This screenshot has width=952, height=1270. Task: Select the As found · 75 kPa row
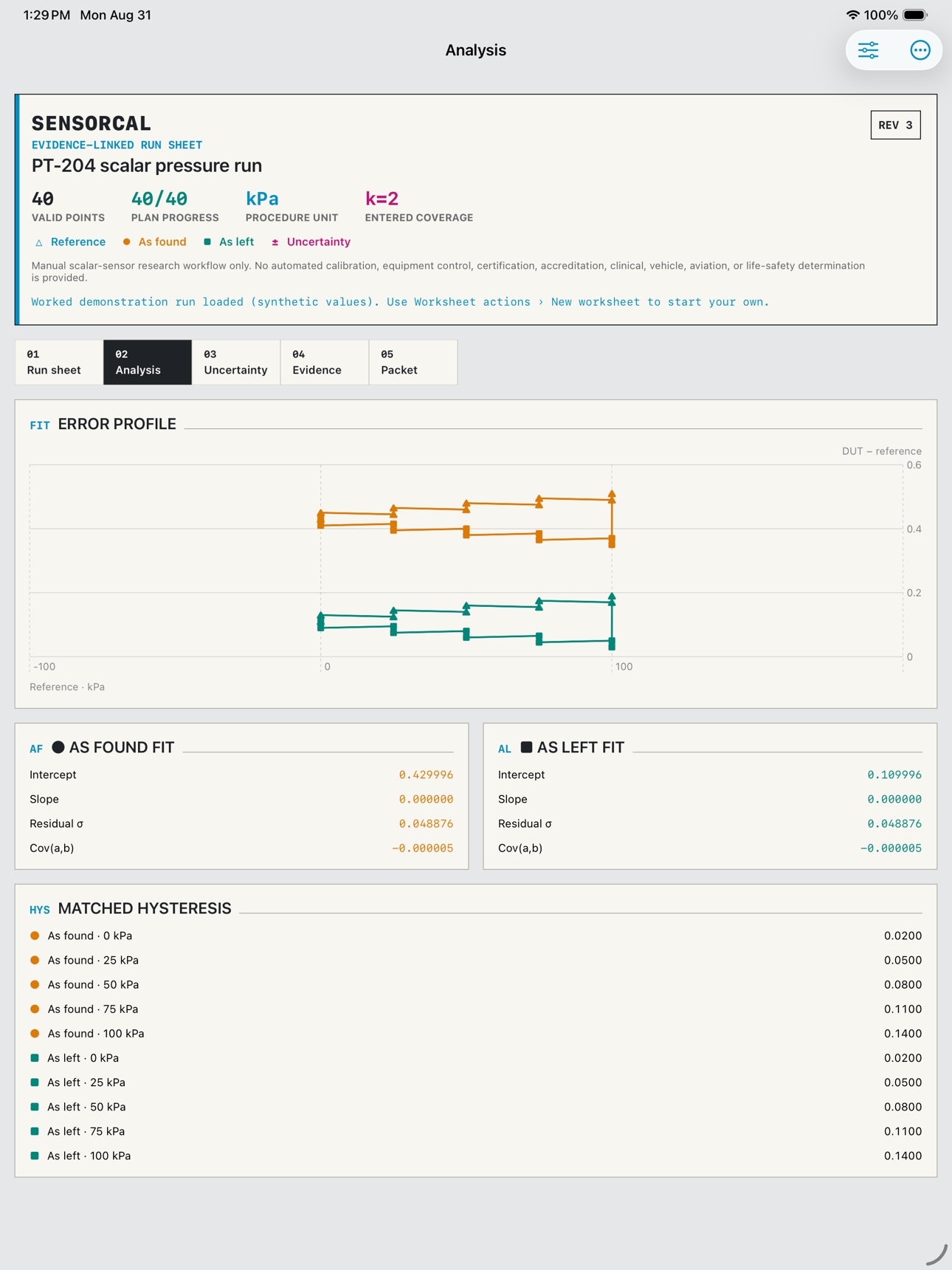coord(476,1009)
